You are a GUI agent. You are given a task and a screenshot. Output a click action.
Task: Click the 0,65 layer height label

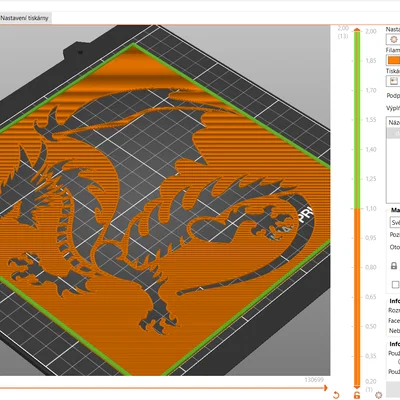pos(371,297)
